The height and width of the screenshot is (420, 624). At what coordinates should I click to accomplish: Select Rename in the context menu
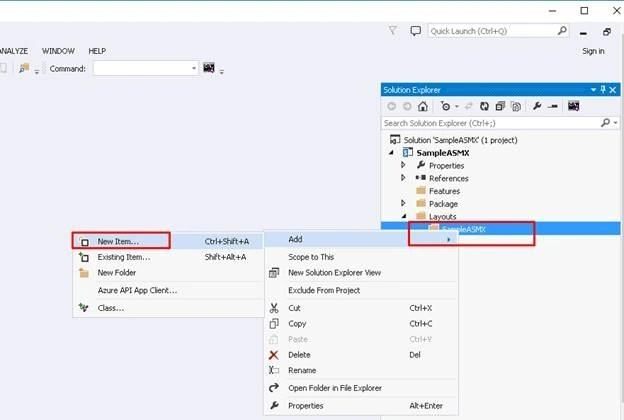(361, 370)
